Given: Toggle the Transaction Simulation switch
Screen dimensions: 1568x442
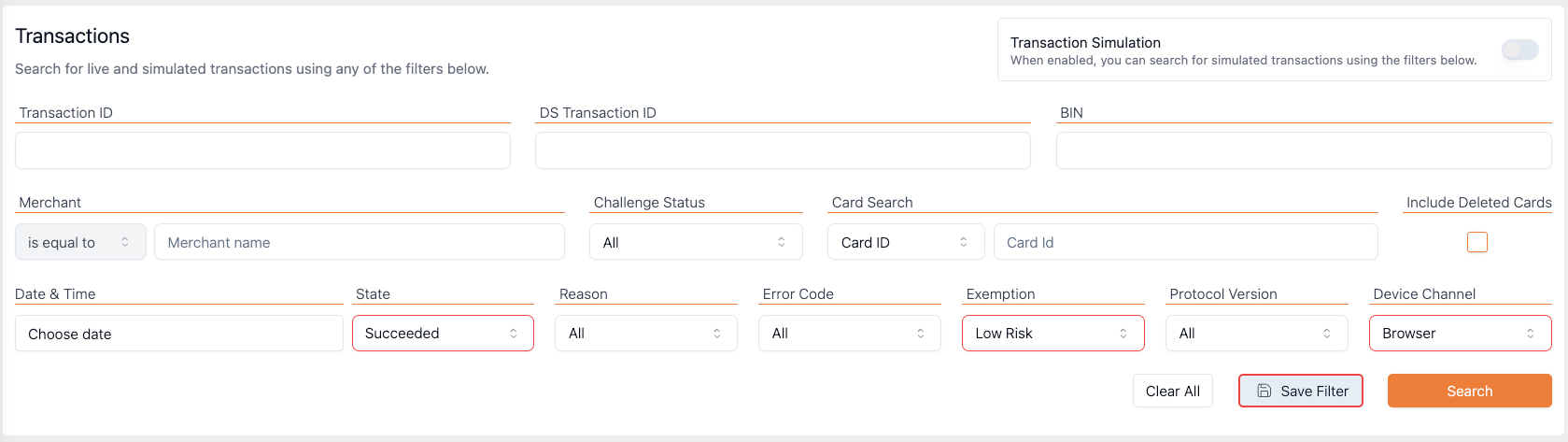Looking at the screenshot, I should [1519, 50].
